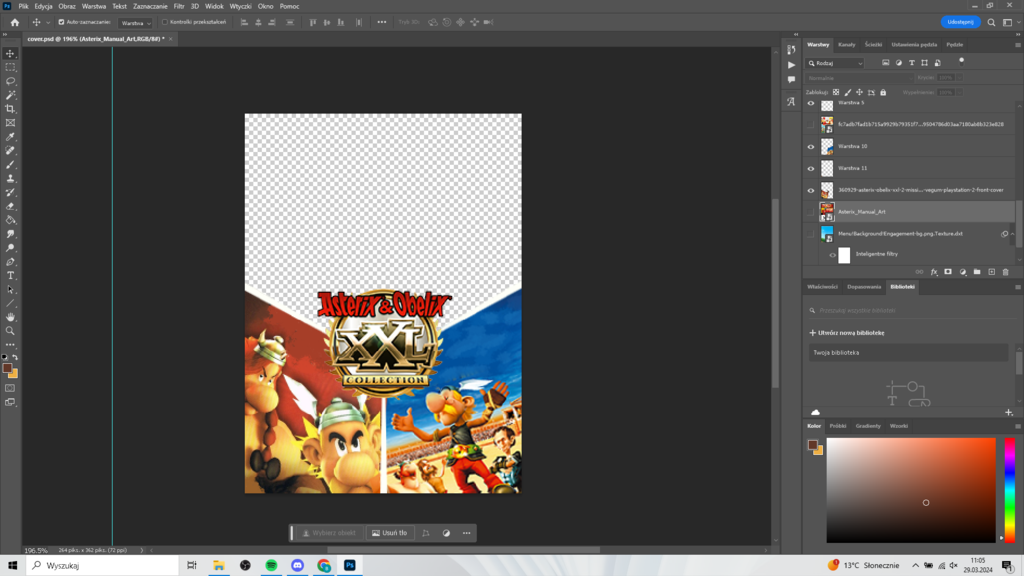This screenshot has width=1024, height=576.
Task: Open the Normalnie blend mode dropdown
Action: pyautogui.click(x=860, y=78)
